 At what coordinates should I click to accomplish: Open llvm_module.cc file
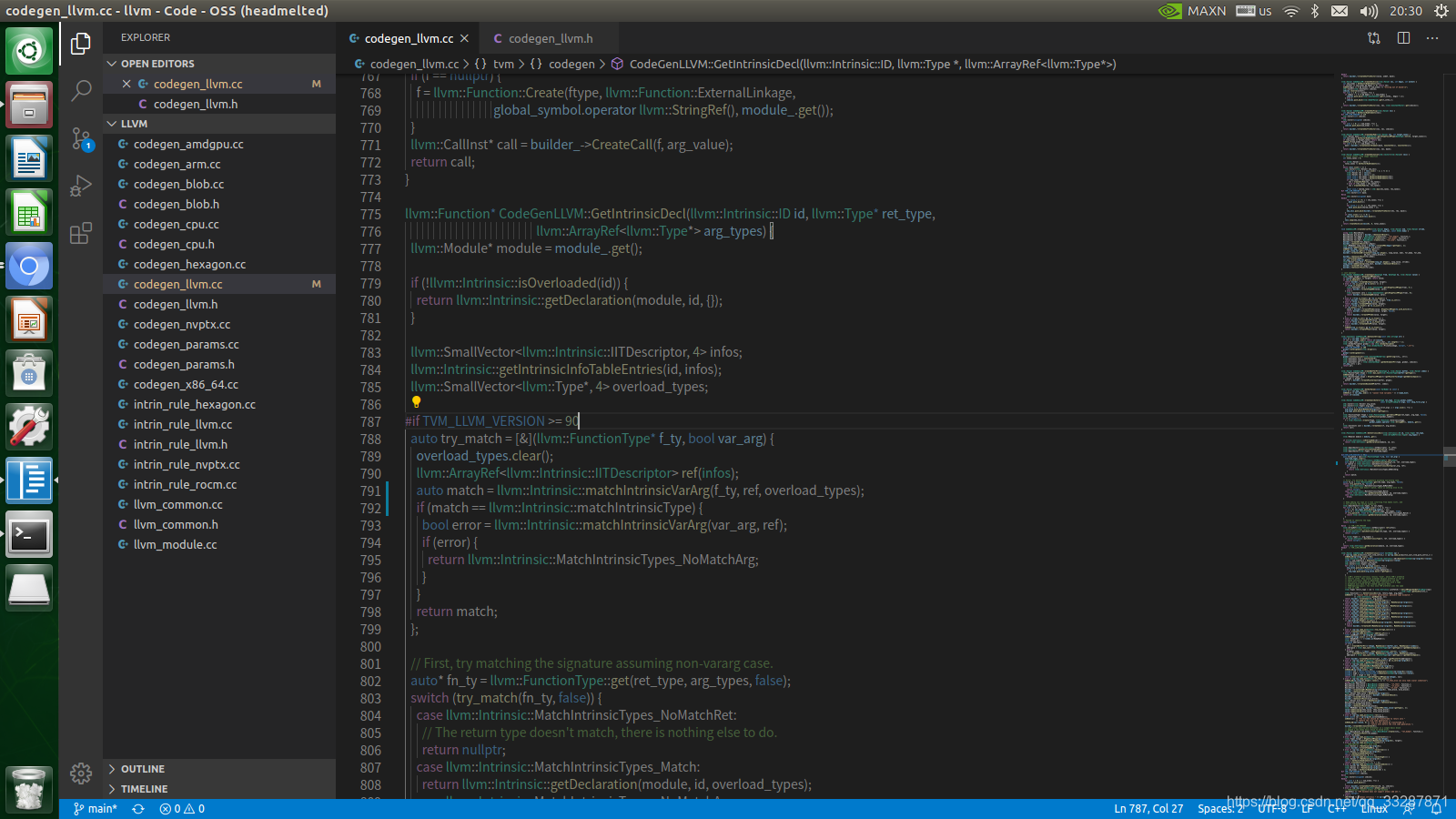click(219, 544)
